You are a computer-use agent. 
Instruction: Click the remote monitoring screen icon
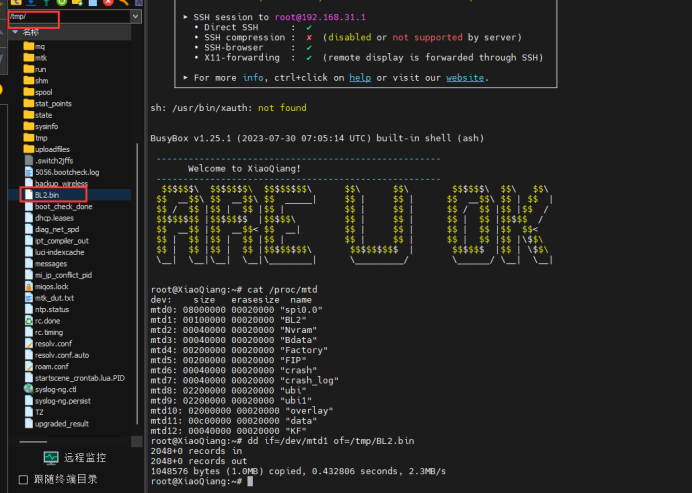coord(51,457)
